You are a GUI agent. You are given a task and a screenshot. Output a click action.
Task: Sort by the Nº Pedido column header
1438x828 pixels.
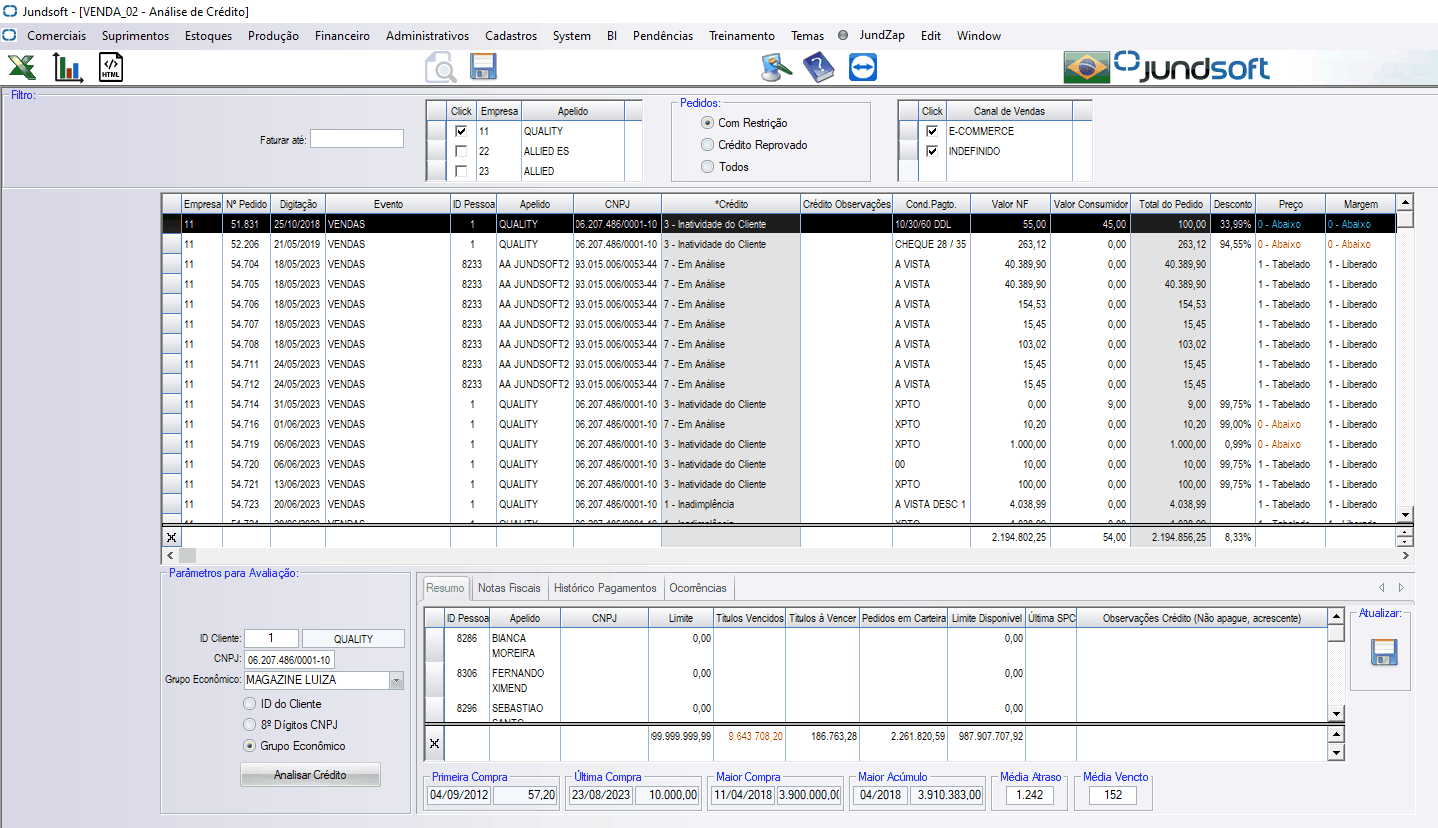[x=246, y=204]
